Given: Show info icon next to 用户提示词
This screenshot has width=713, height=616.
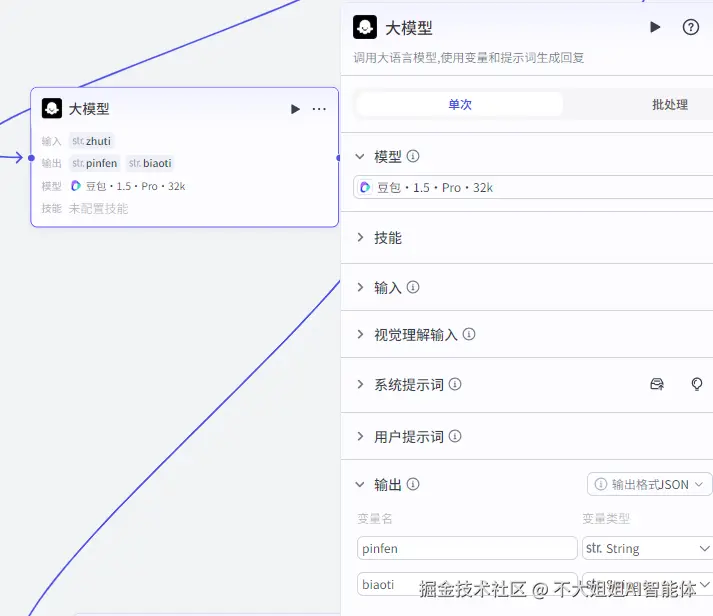Looking at the screenshot, I should 455,436.
